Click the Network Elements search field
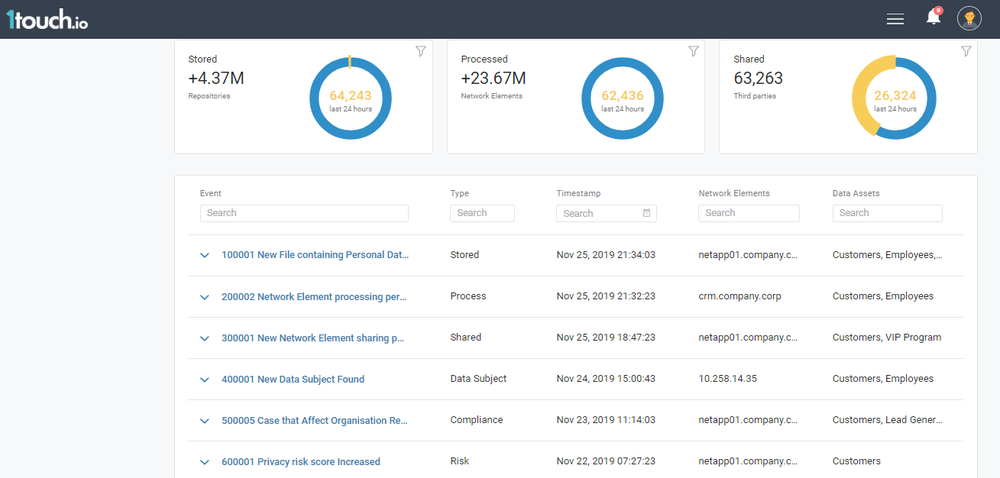The width and height of the screenshot is (1000, 478). tap(748, 213)
